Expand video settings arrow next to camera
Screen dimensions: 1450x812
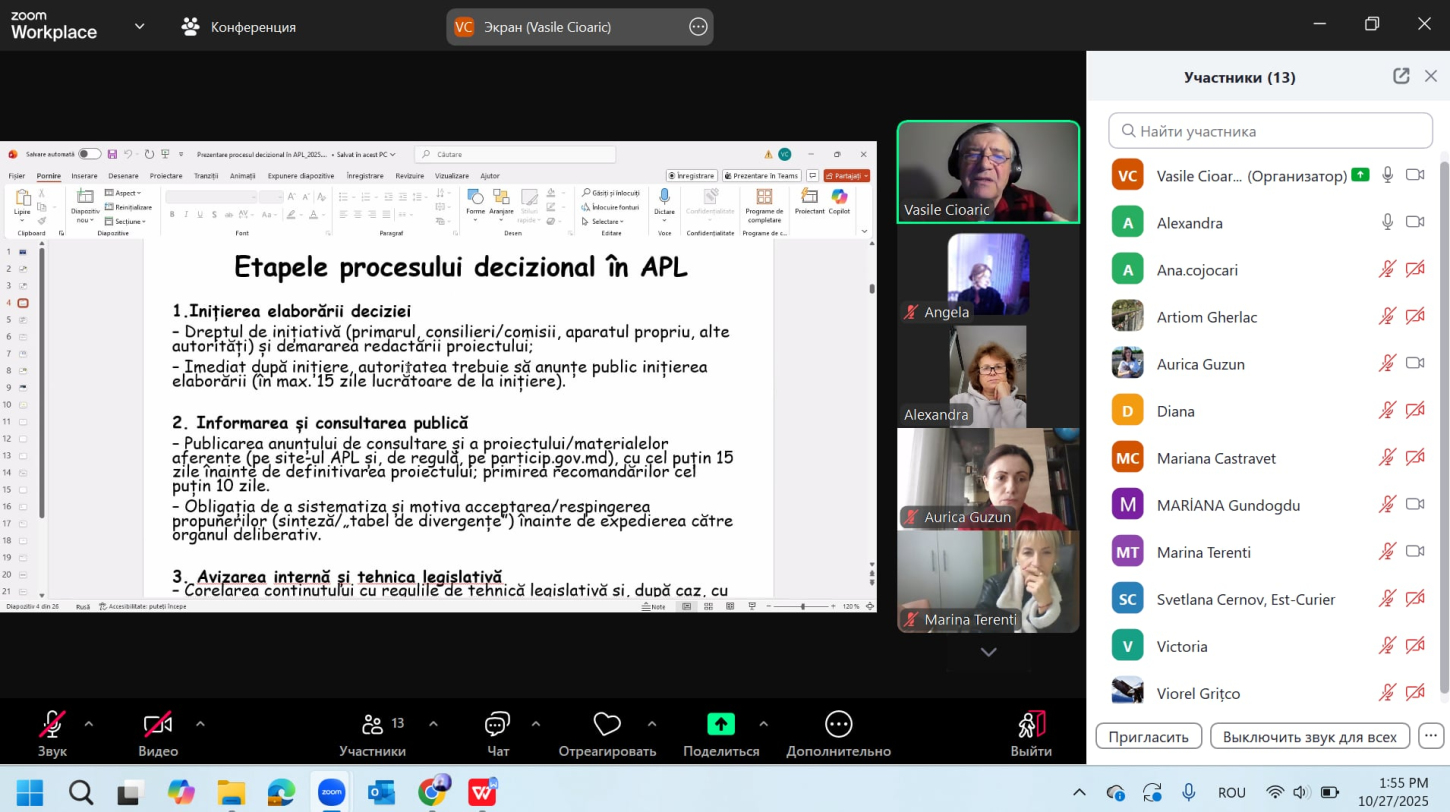(200, 724)
